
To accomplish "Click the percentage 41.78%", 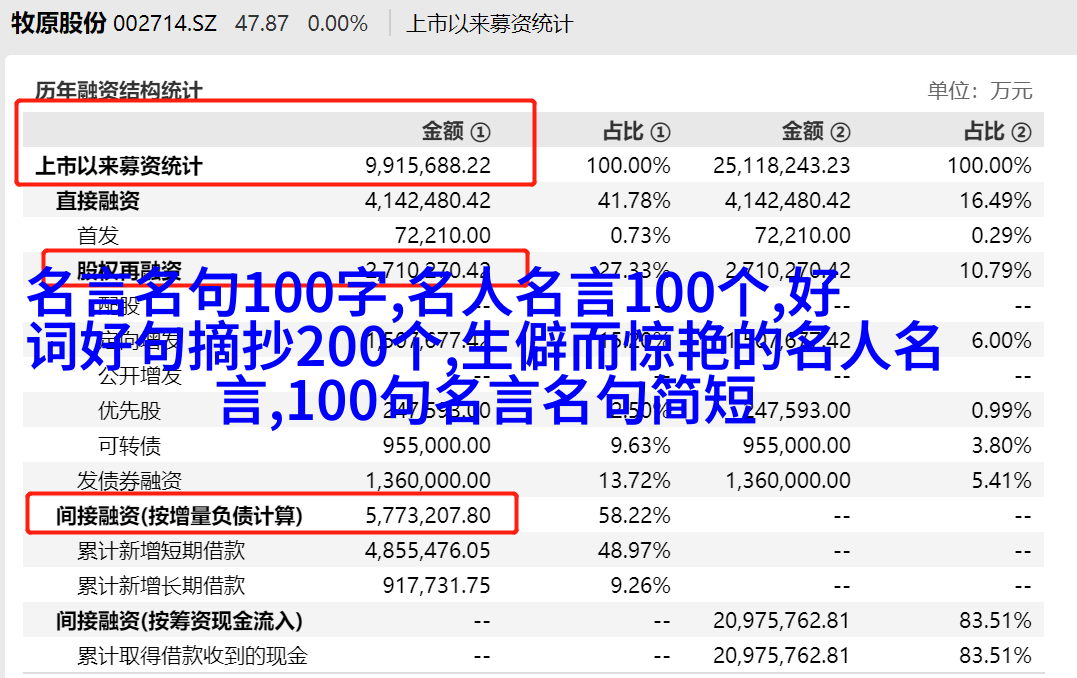I will click(634, 201).
